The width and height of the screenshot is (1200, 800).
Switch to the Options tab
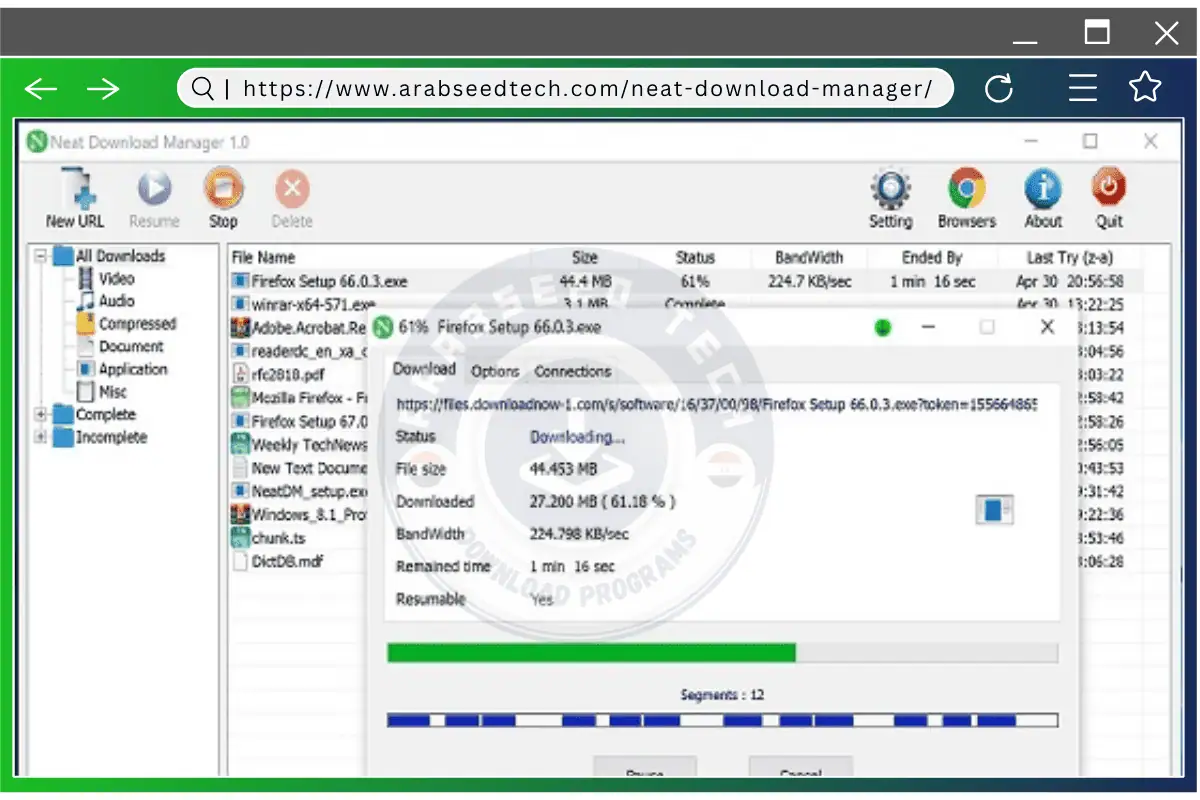494,371
